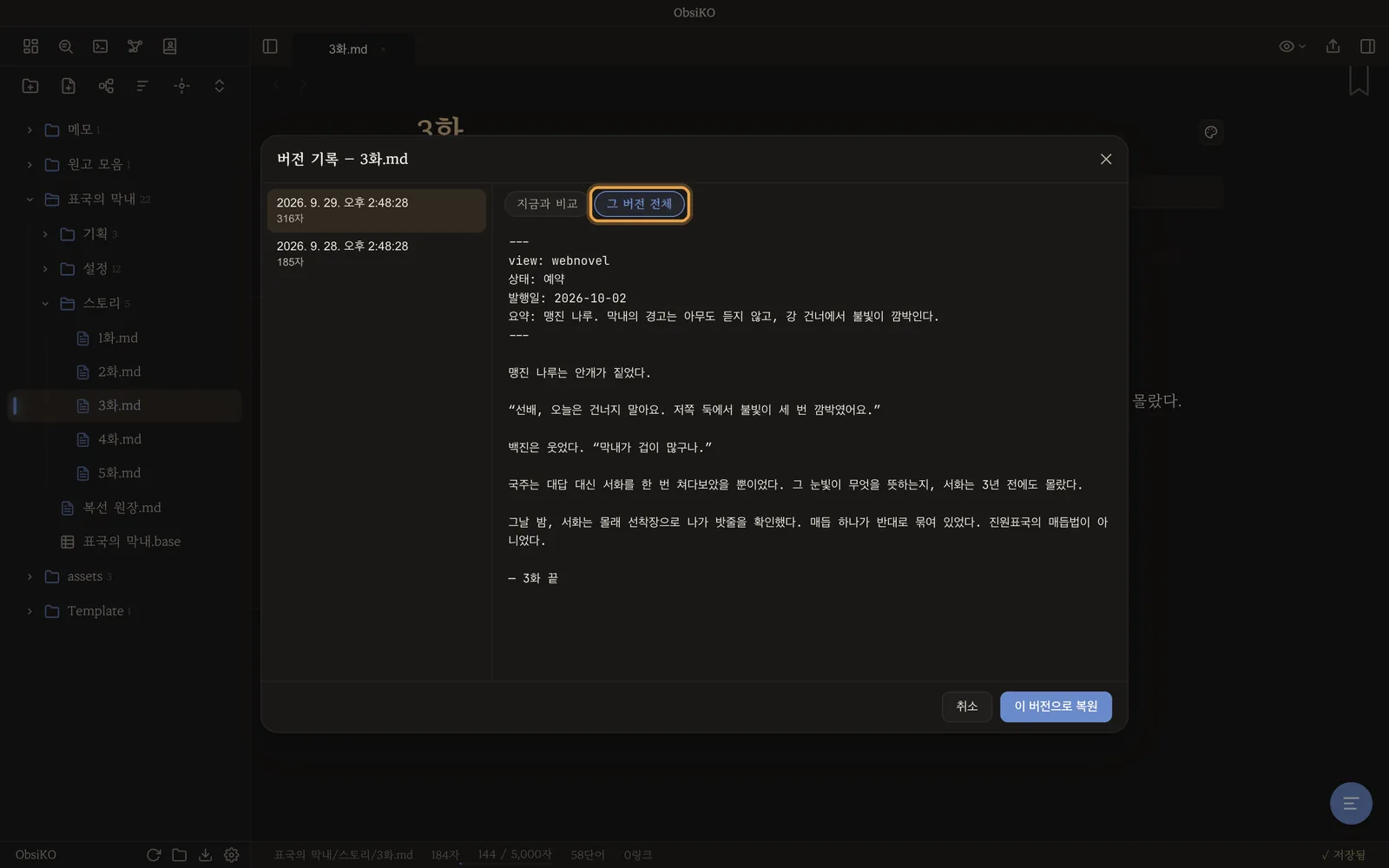Select the 2026. 9. 28. version entry
1389x868 pixels.
tap(376, 253)
